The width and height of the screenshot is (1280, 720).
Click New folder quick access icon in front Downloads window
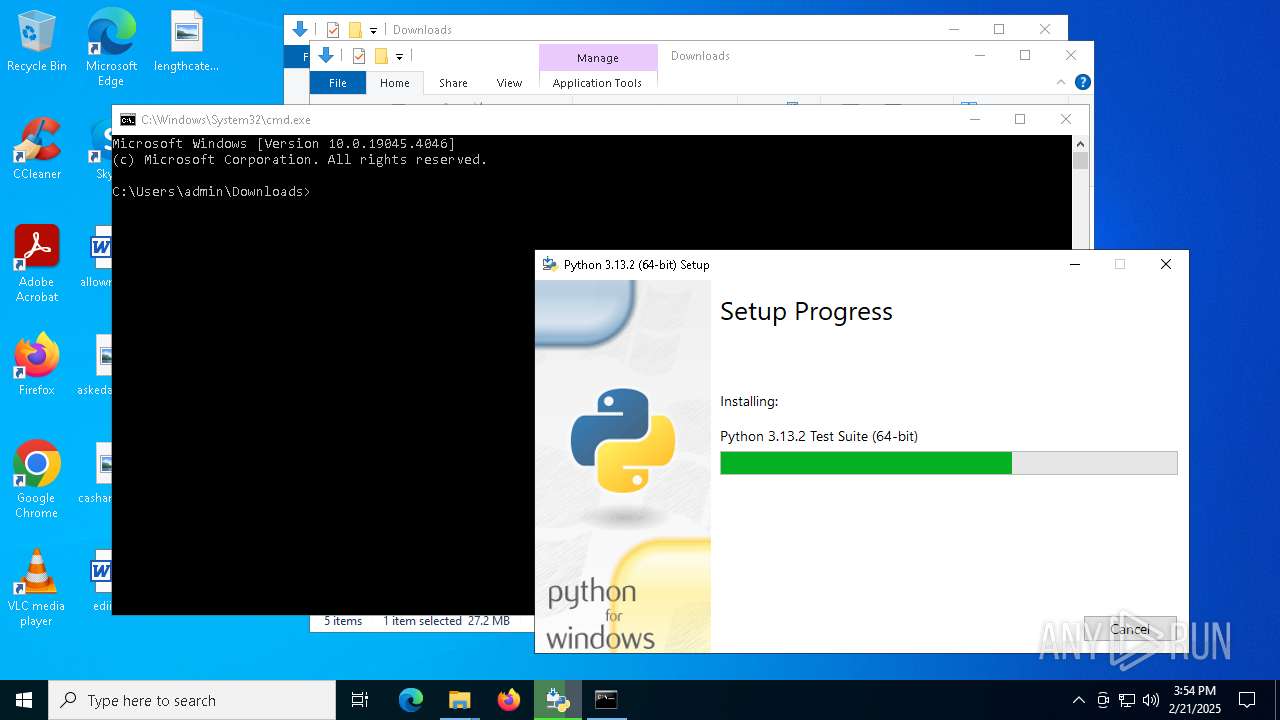click(x=381, y=56)
